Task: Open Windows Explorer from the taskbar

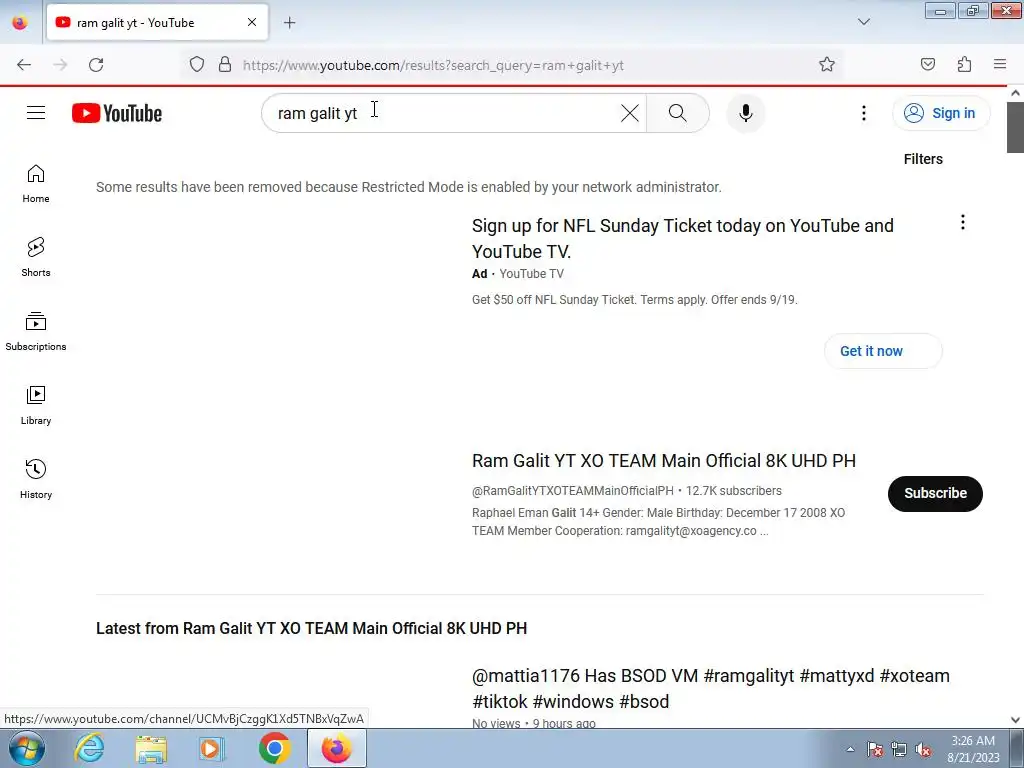Action: pos(151,748)
